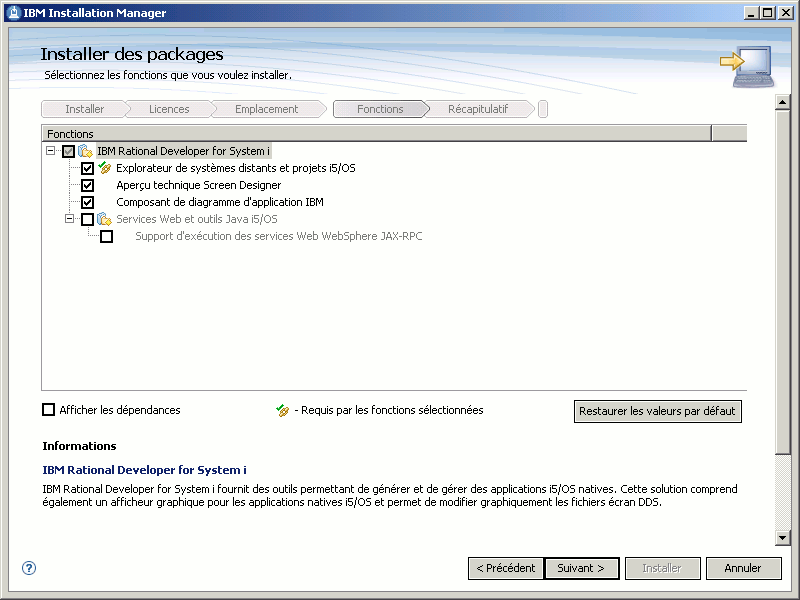Select the Fonctions wizard step
This screenshot has width=800, height=600.
coord(380,109)
